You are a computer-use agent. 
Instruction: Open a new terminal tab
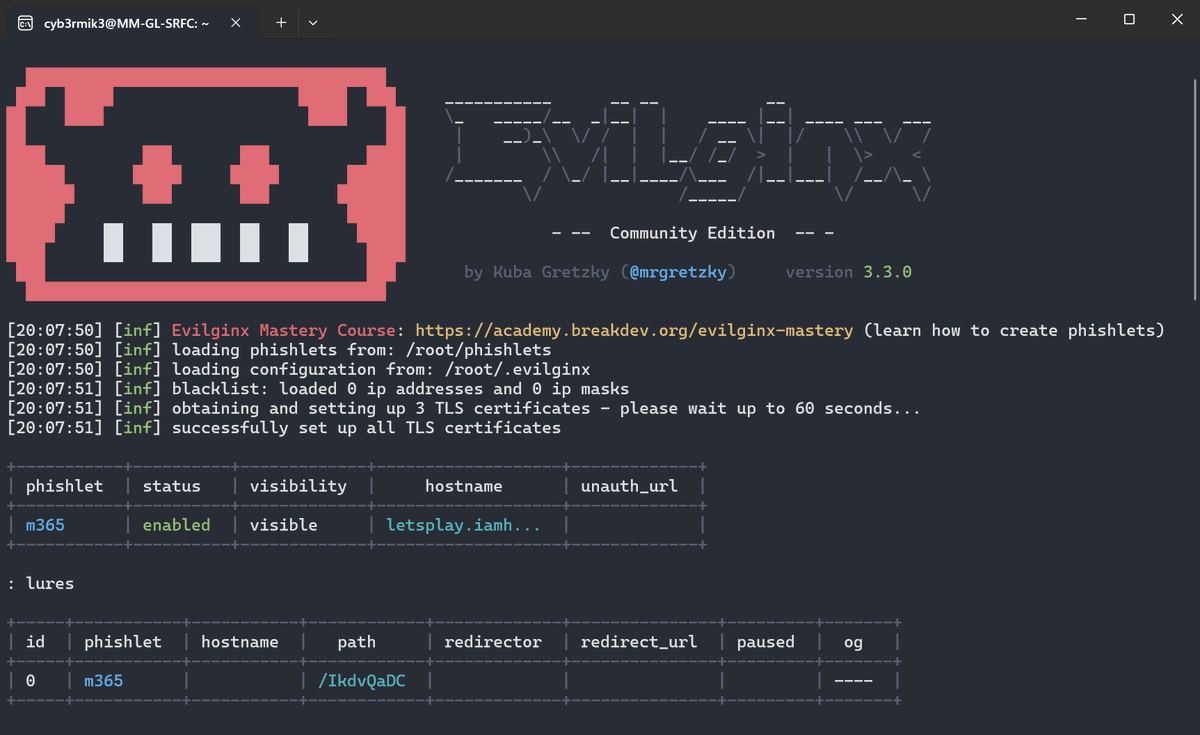281,22
